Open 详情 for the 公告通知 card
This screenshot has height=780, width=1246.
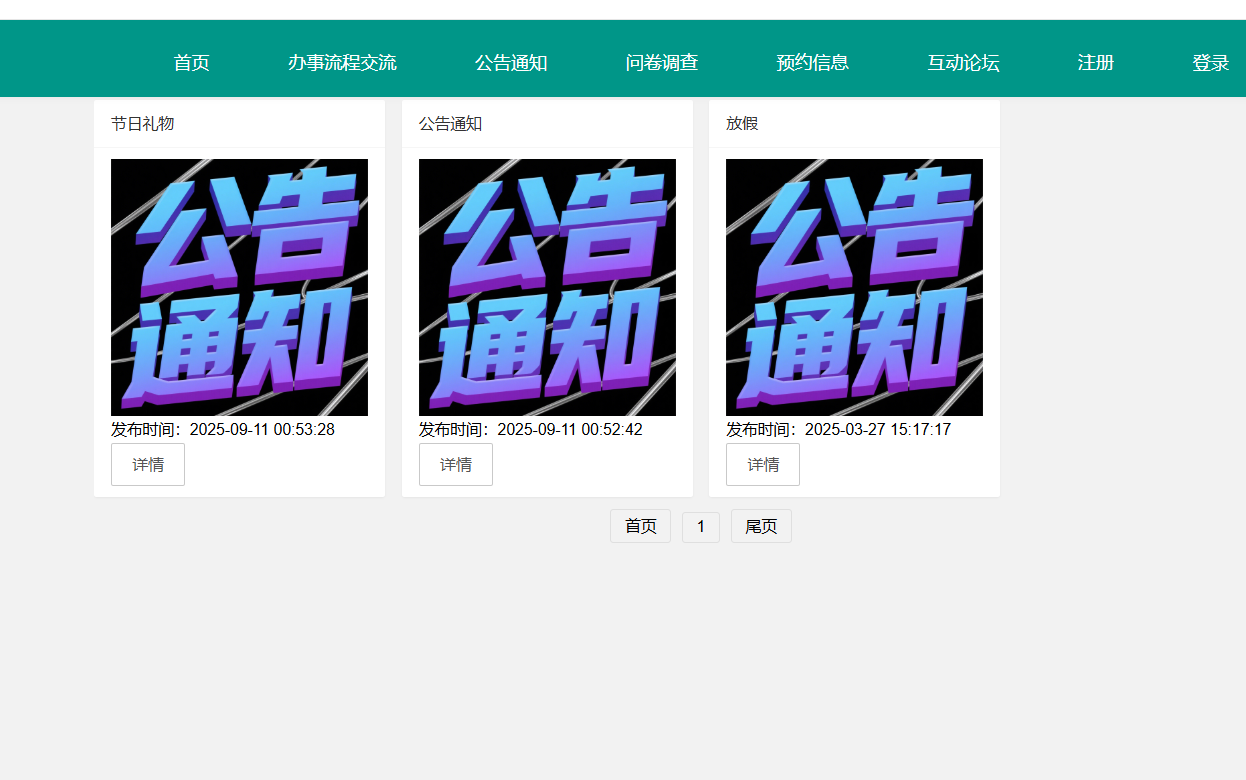point(456,465)
